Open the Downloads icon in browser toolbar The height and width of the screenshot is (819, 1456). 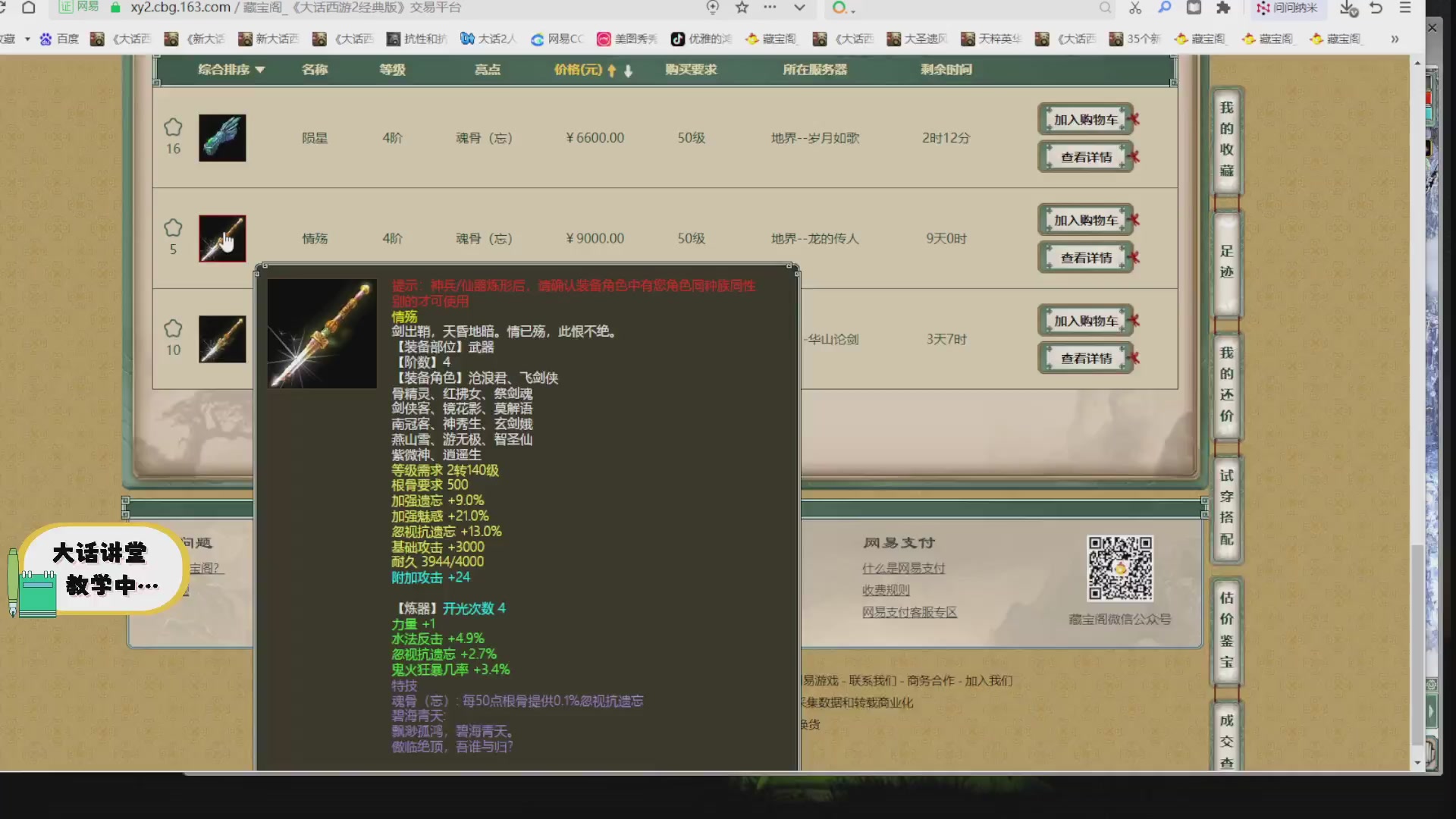tap(1348, 9)
